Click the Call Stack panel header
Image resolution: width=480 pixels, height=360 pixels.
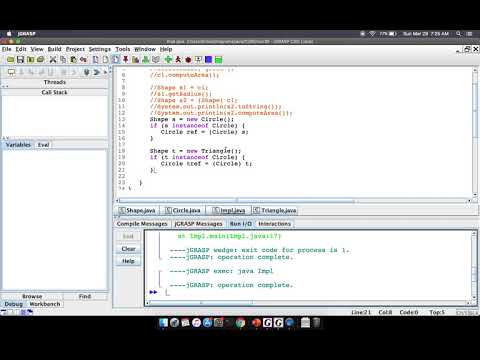click(x=55, y=92)
